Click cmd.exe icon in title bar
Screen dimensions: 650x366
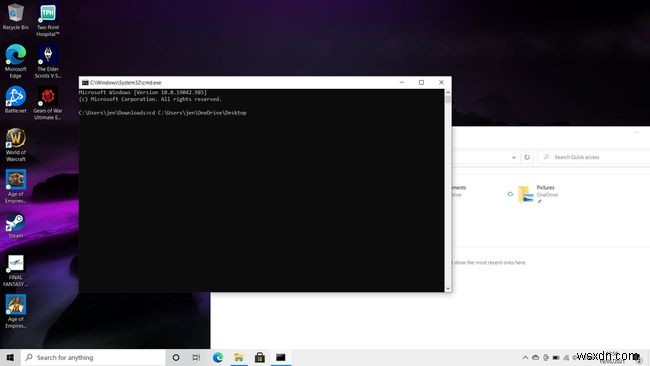[85, 82]
